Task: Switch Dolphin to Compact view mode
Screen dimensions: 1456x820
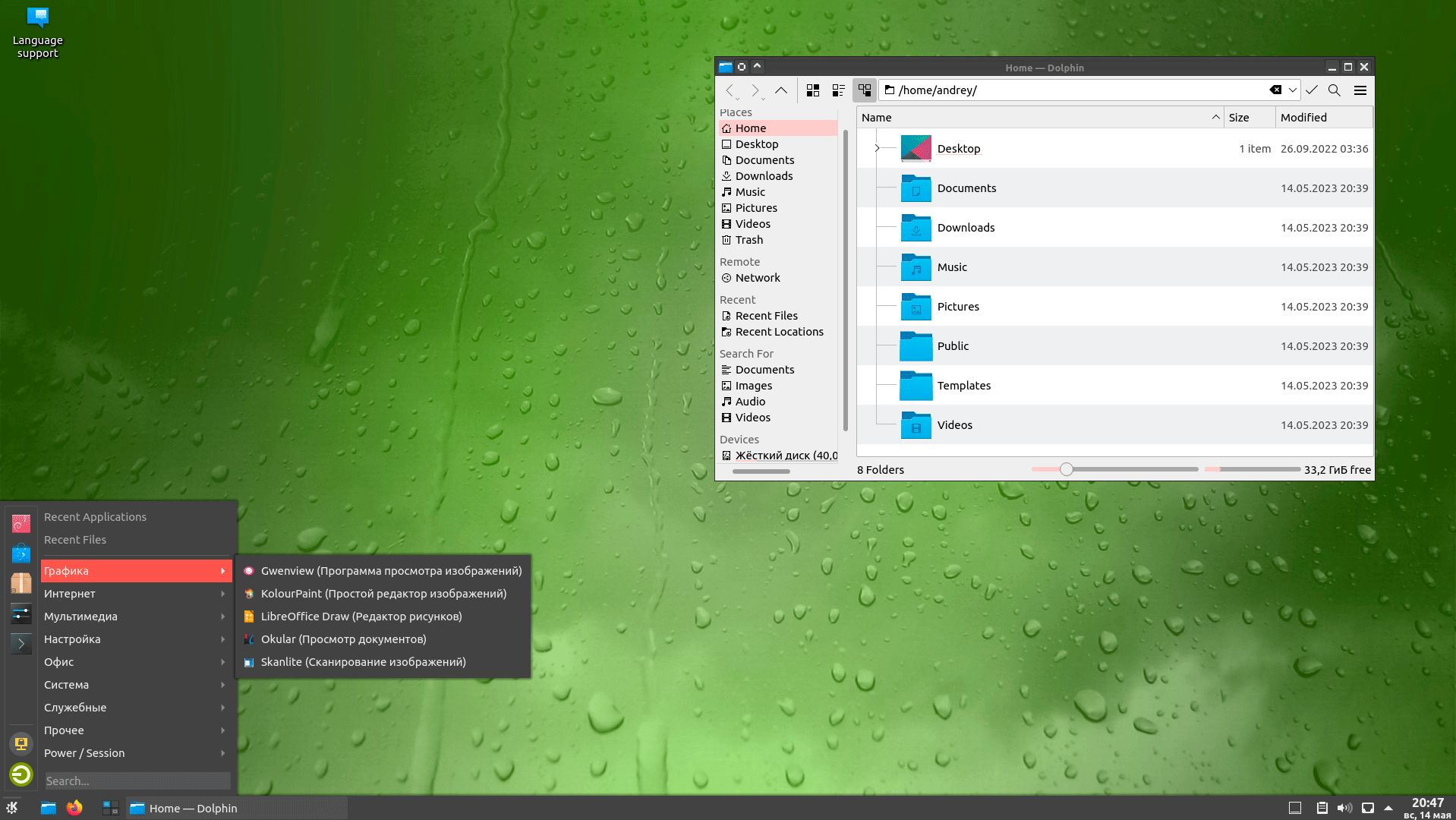Action: [x=839, y=90]
